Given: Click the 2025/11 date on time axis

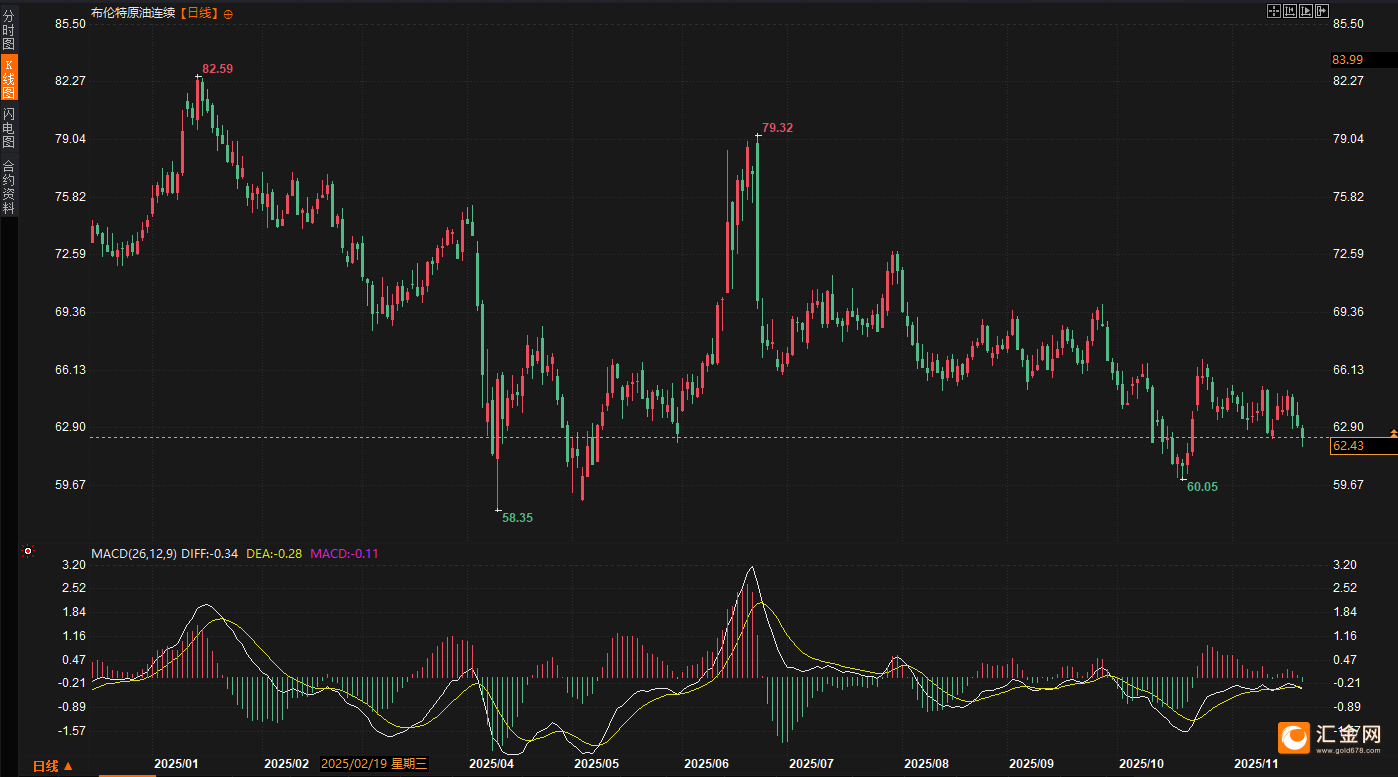Looking at the screenshot, I should (x=1256, y=764).
